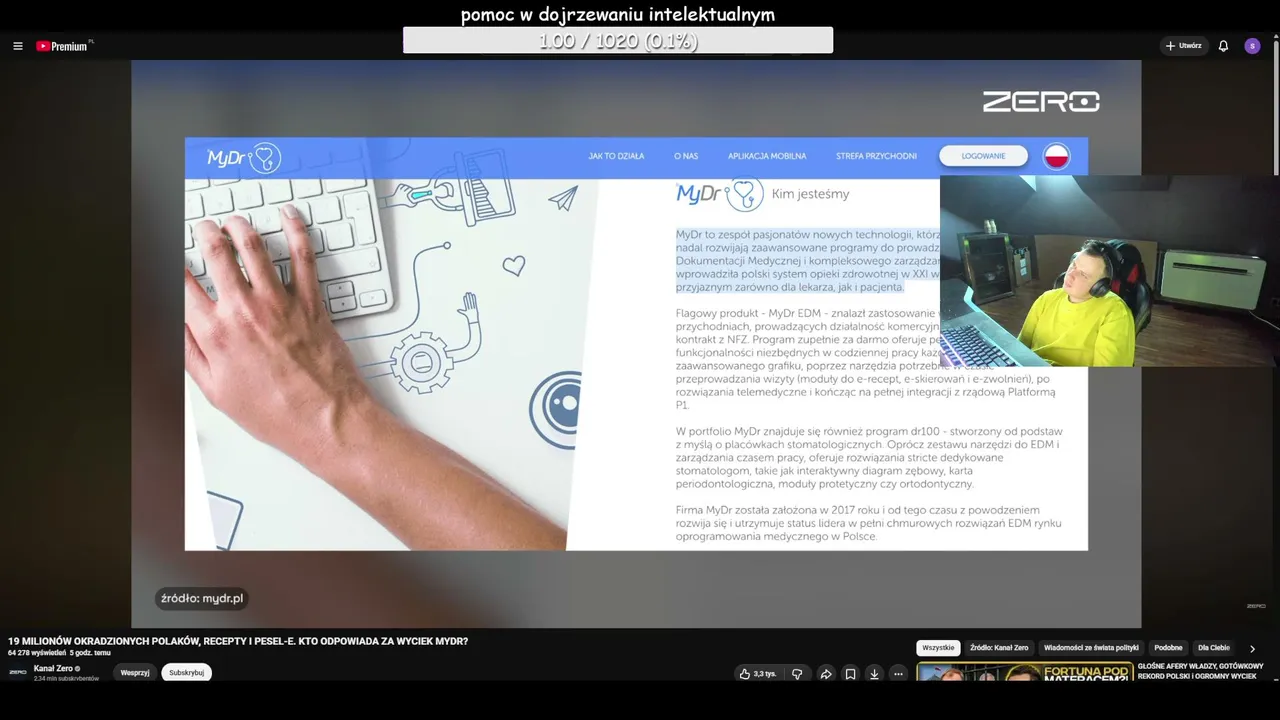
Task: Click the ZERO logo in the video
Action: tap(1041, 101)
